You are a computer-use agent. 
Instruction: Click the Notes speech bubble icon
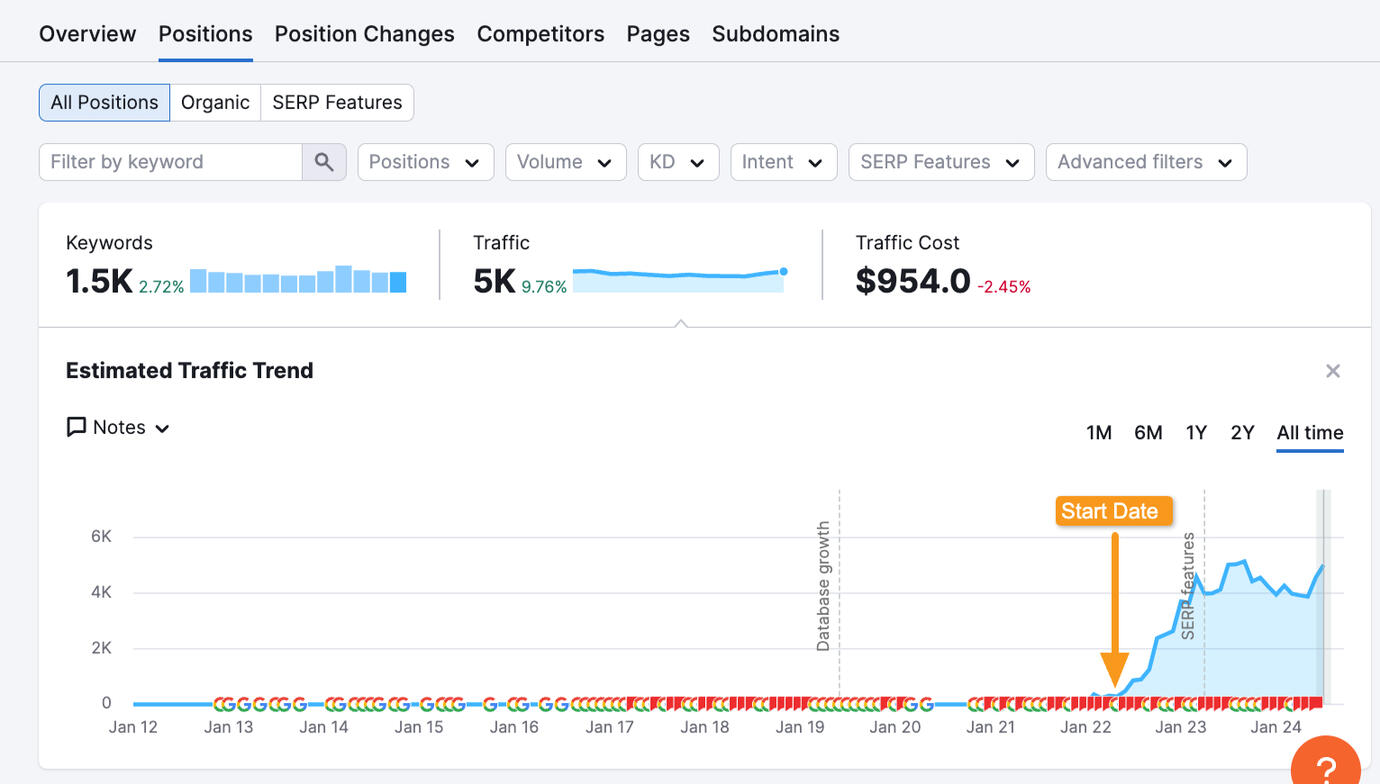[x=76, y=427]
